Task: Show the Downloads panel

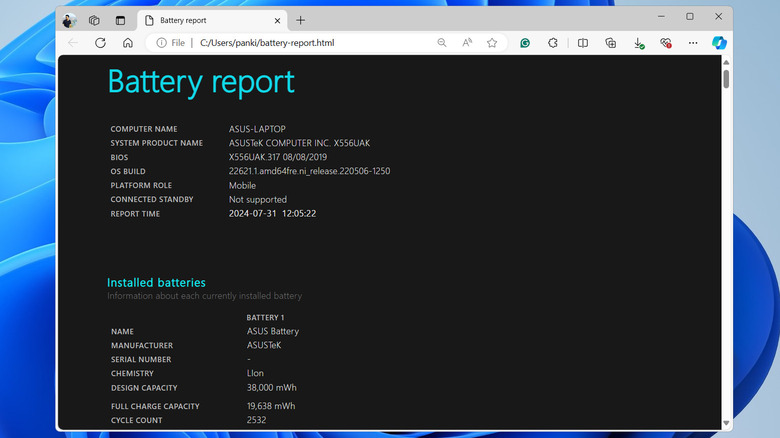Action: coord(639,43)
